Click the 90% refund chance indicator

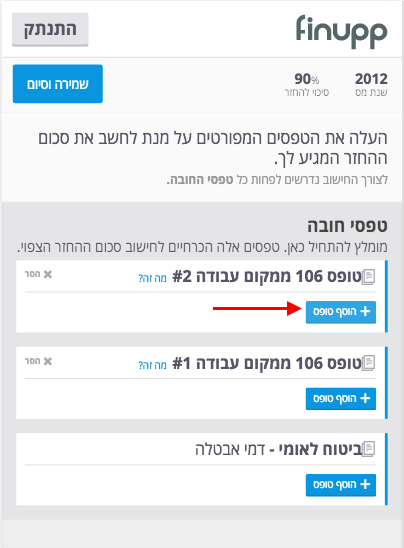[x=306, y=84]
